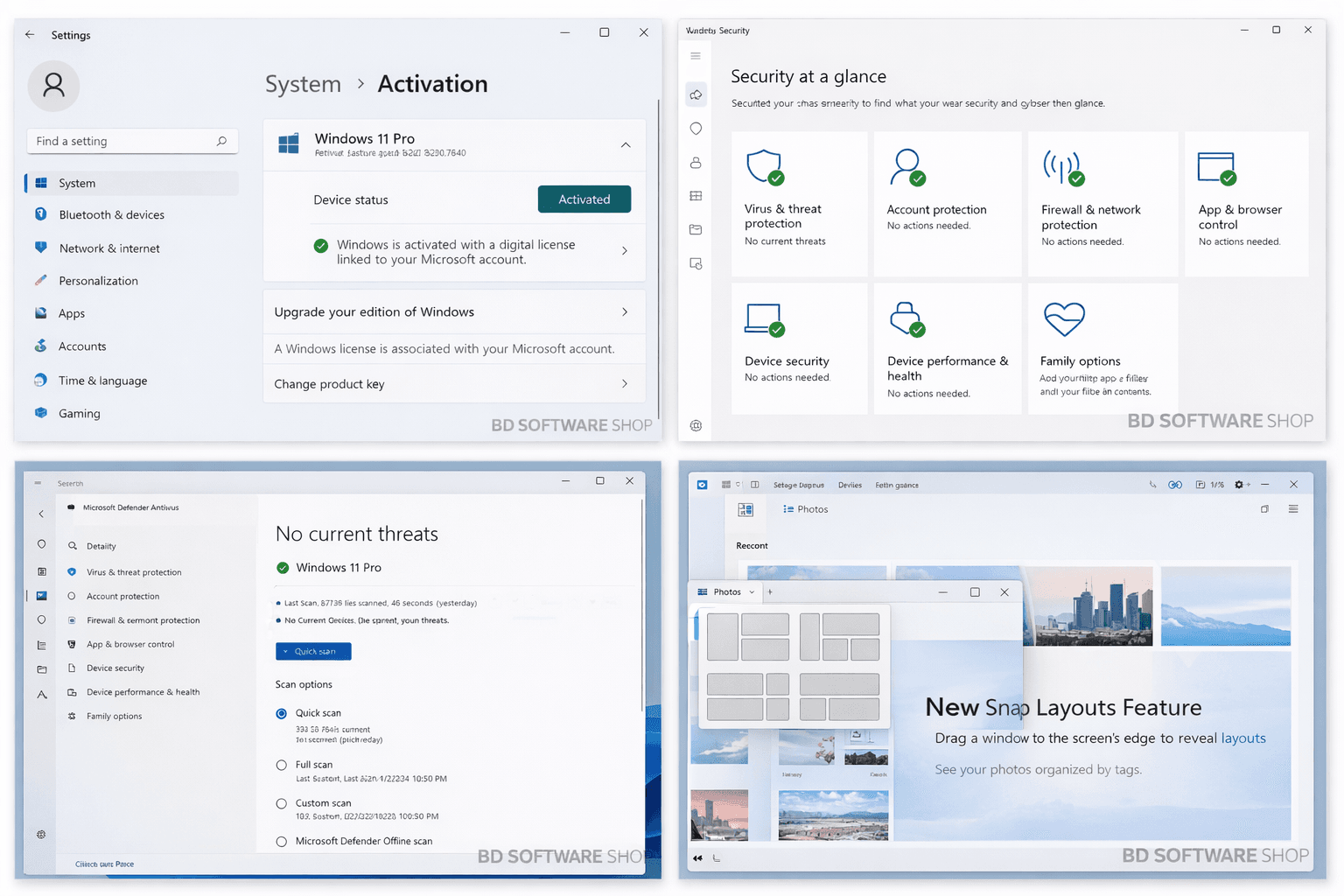Click the back chevron in Defender window
This screenshot has height=896, width=1344.
coord(41,514)
